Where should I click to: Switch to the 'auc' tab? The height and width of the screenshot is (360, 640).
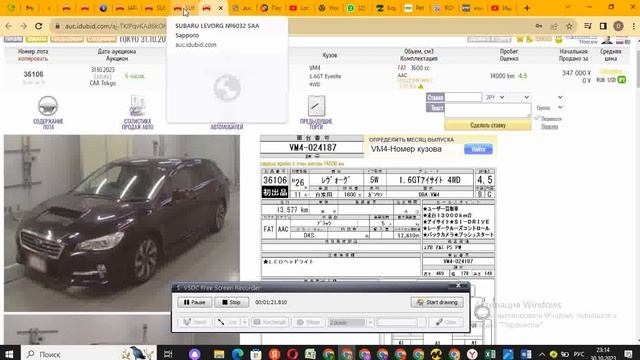(242, 8)
